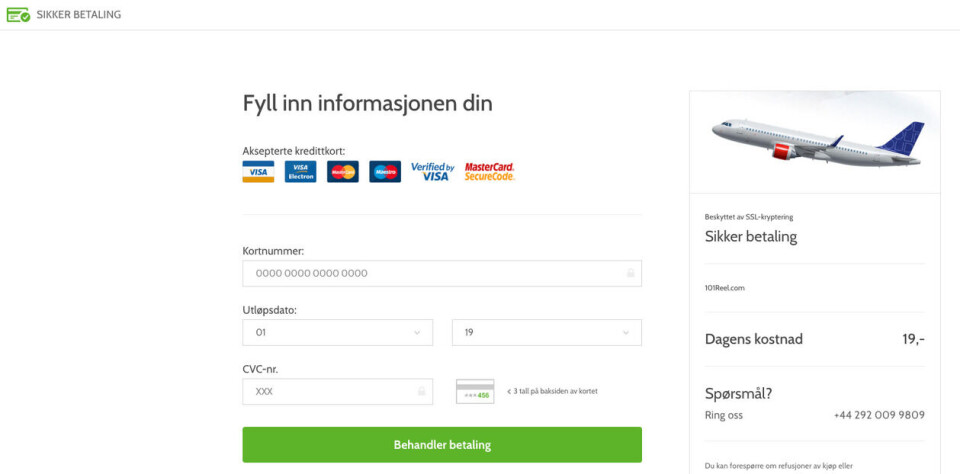The width and height of the screenshot is (960, 474).
Task: Click the airplane image thumbnail
Action: pyautogui.click(x=815, y=142)
